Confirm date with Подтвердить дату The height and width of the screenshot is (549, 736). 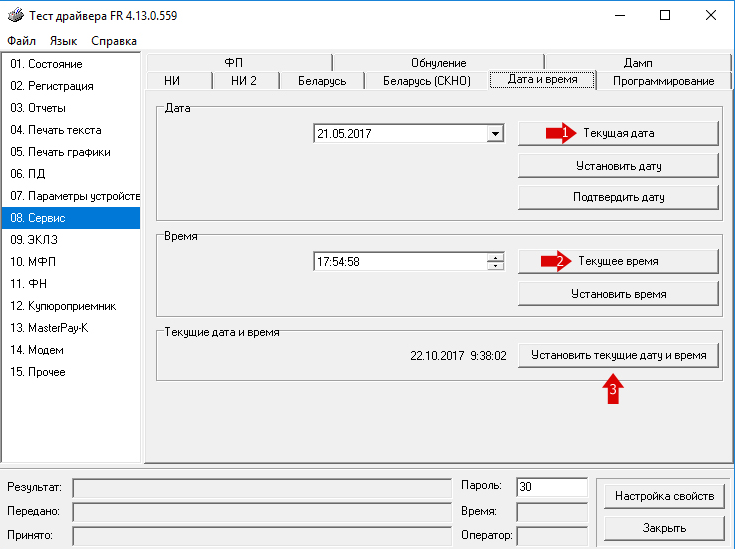point(618,197)
